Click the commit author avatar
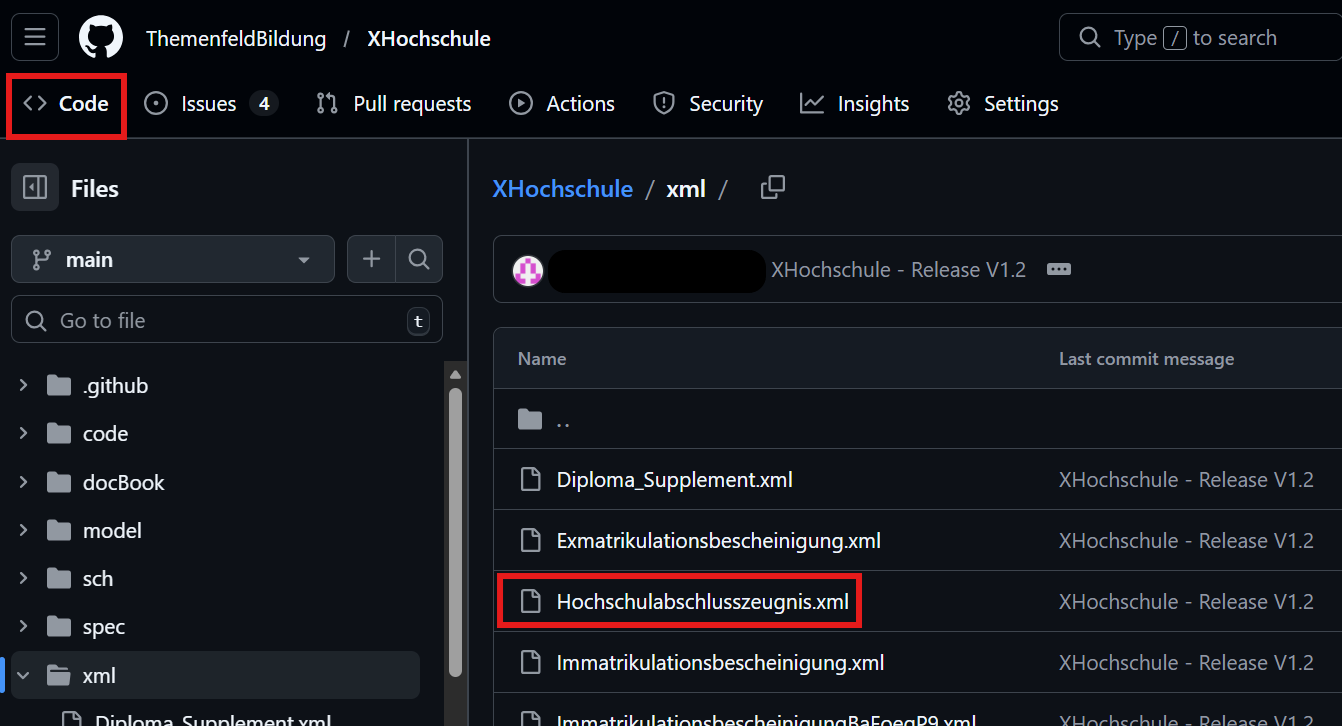This screenshot has height=726, width=1342. pyautogui.click(x=528, y=270)
